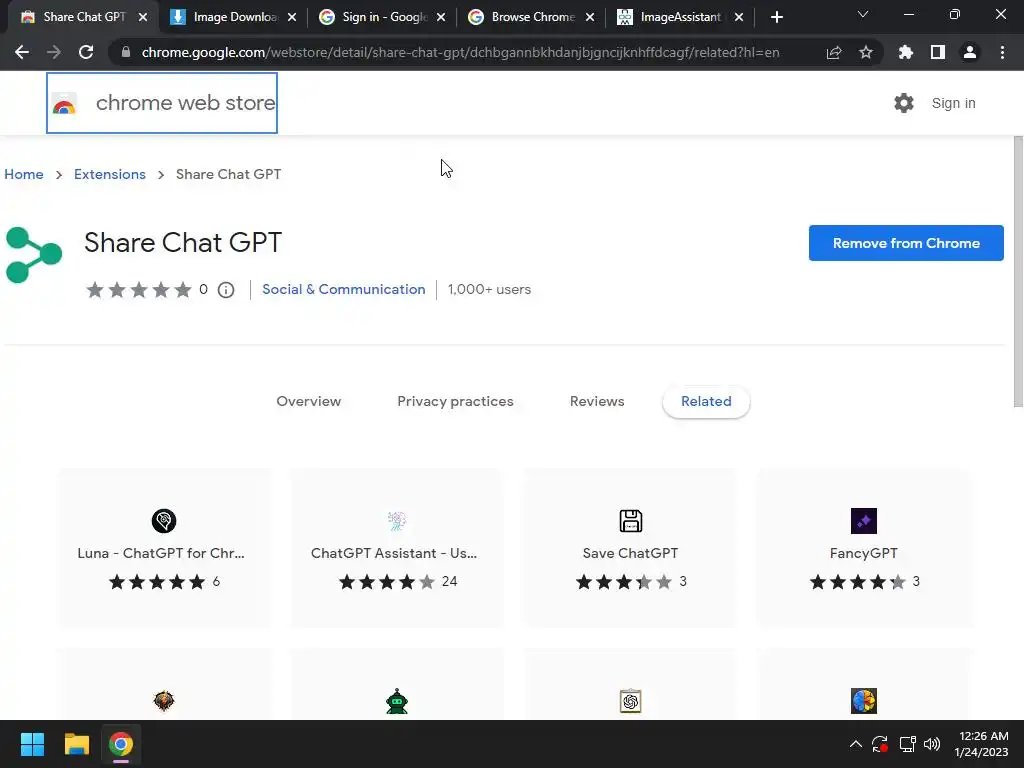This screenshot has width=1024, height=768.
Task: Click the green robot extension icon
Action: pyautogui.click(x=397, y=701)
